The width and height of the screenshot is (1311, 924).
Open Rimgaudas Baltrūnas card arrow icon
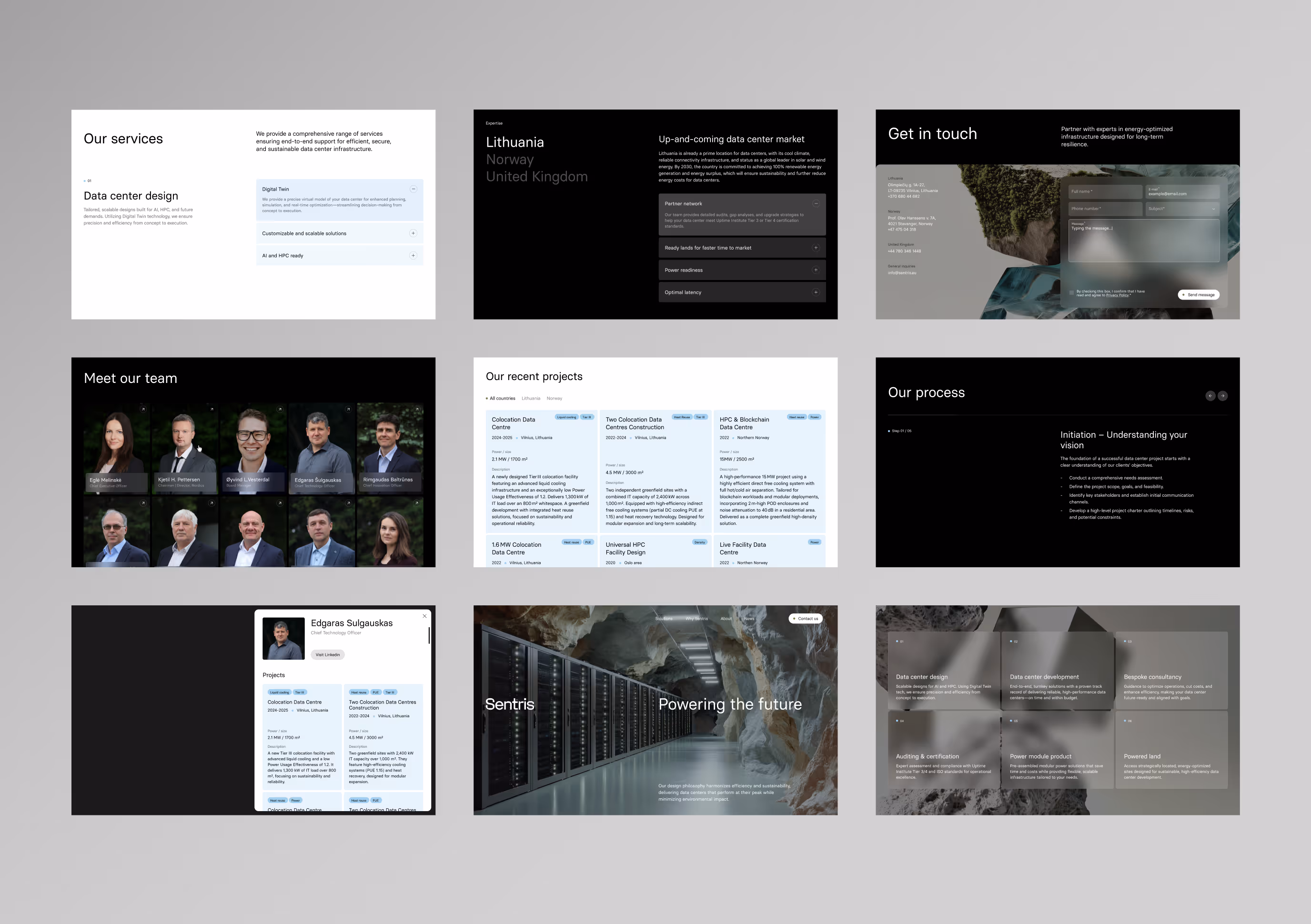417,409
